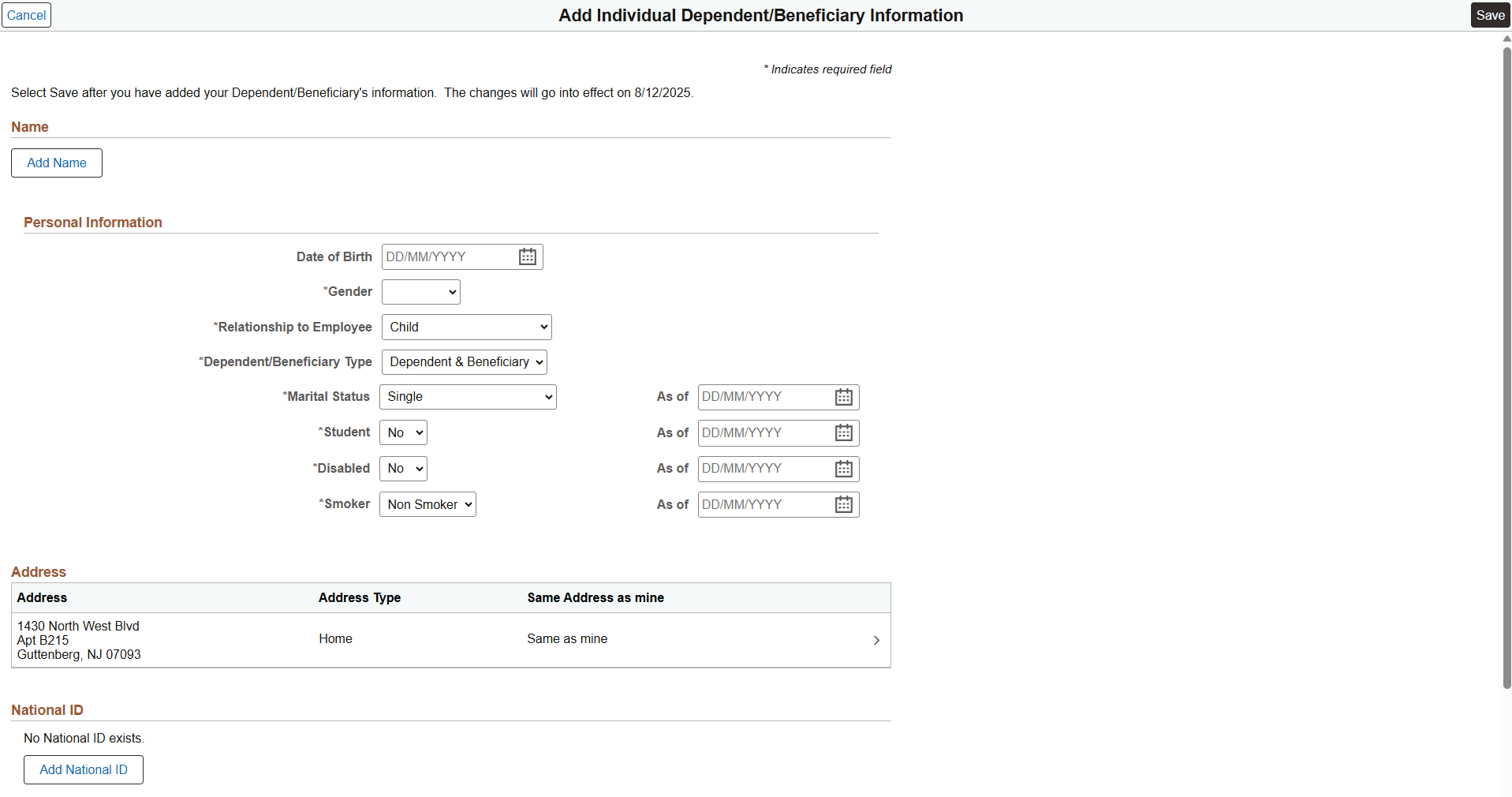Save the dependent information
The height and width of the screenshot is (797, 1512).
1489,14
